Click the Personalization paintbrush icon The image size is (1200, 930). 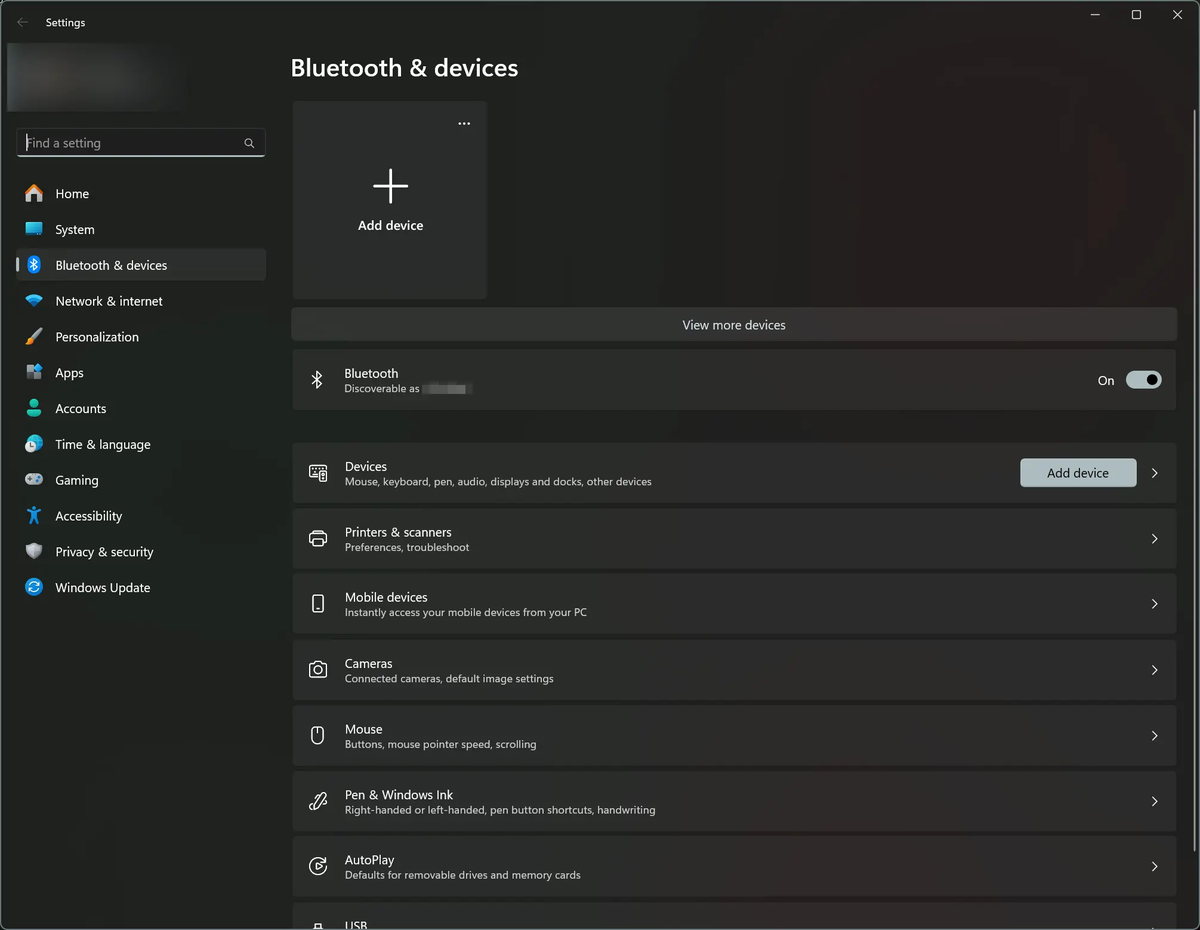[34, 337]
